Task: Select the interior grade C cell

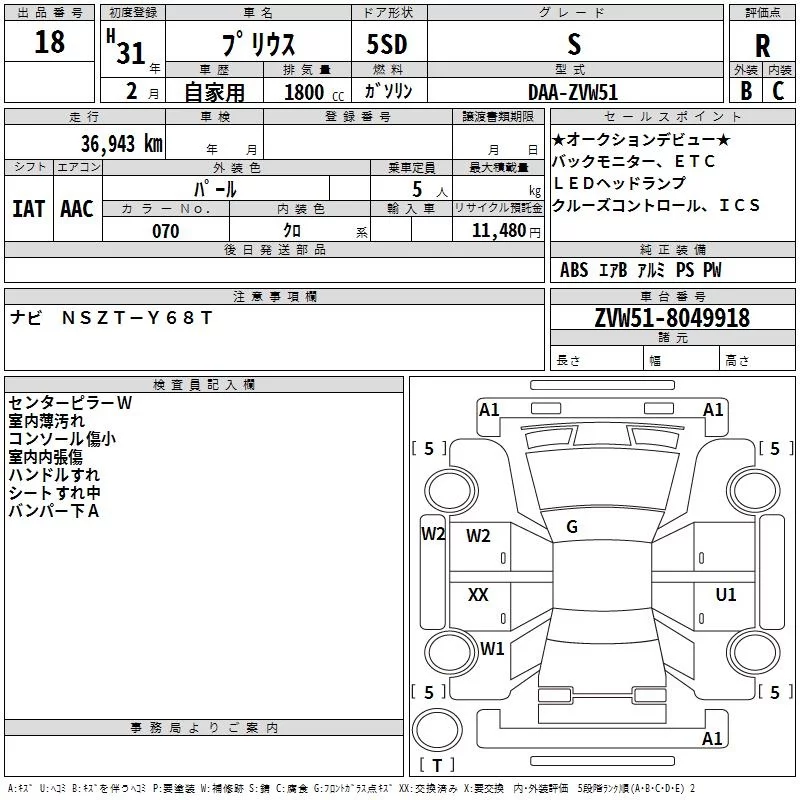Action: [x=779, y=91]
